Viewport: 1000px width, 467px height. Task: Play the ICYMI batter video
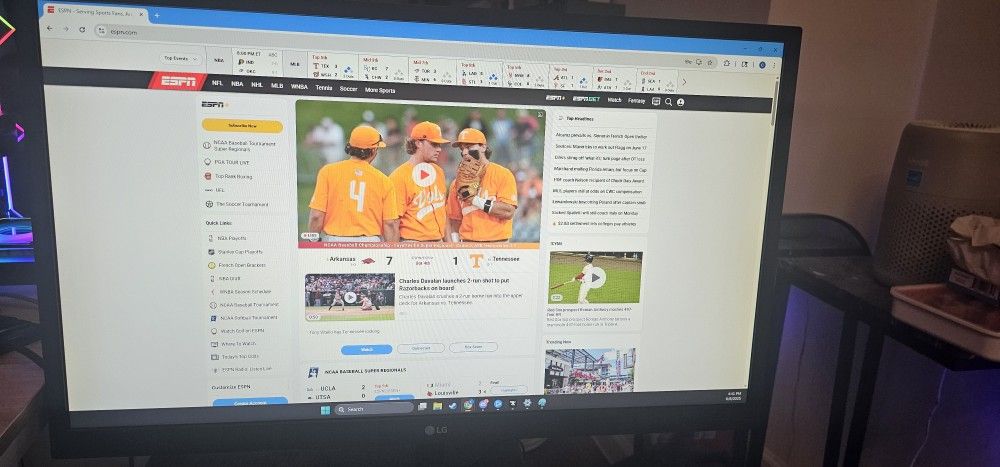point(595,277)
